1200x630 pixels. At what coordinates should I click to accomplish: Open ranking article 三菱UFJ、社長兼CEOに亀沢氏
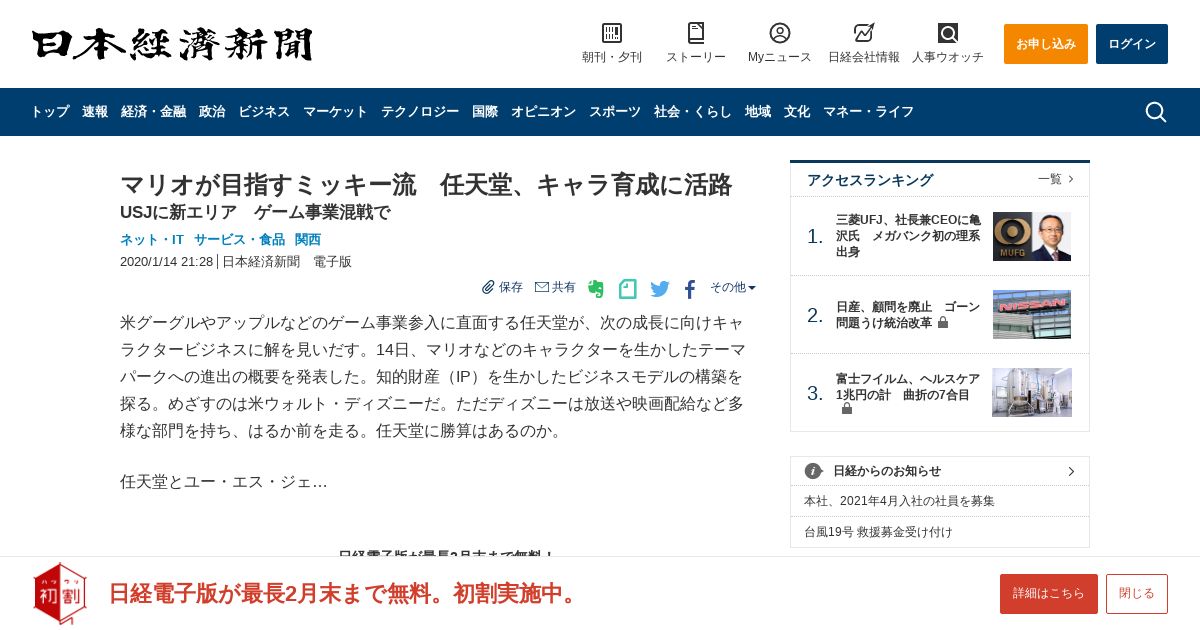[x=908, y=236]
